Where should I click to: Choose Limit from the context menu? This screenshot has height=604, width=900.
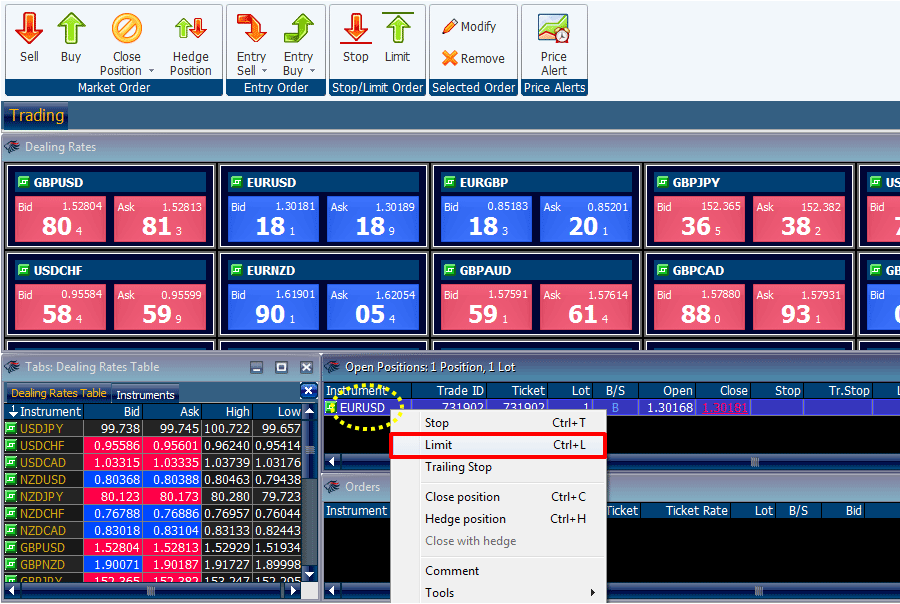498,445
